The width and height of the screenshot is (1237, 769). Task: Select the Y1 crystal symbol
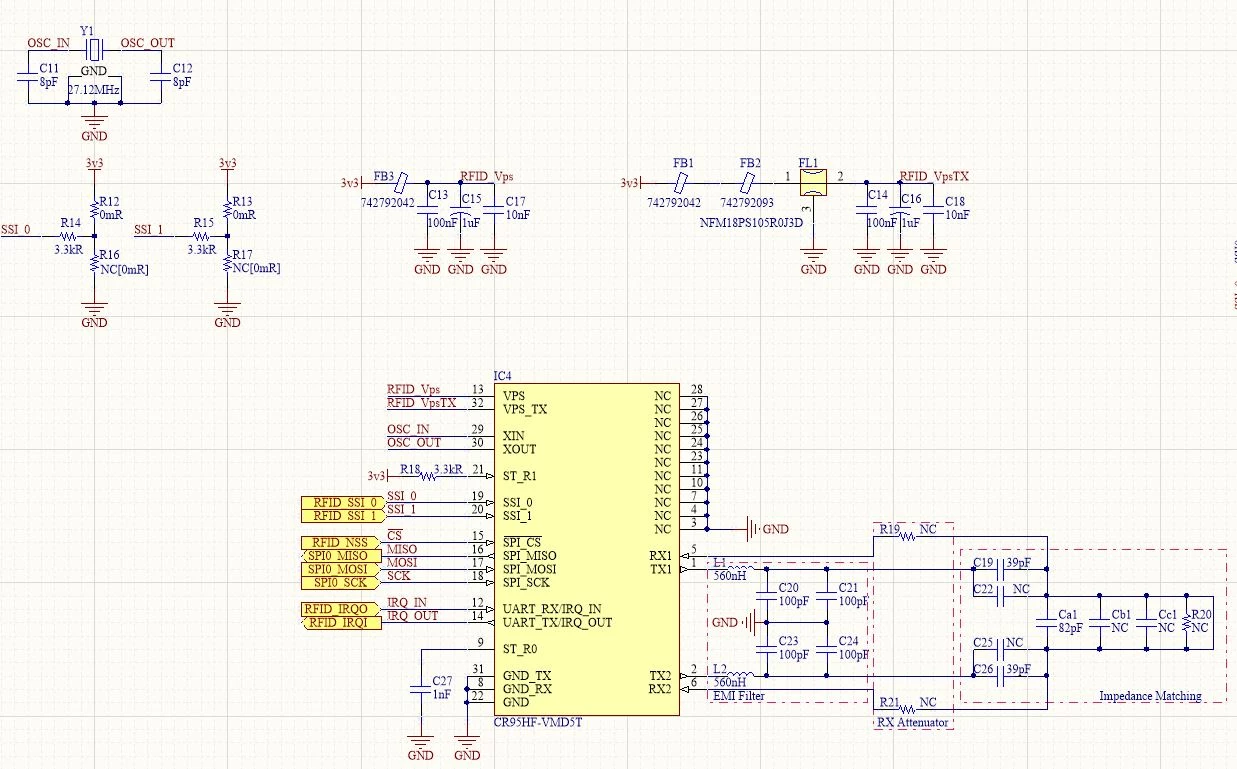[x=93, y=49]
